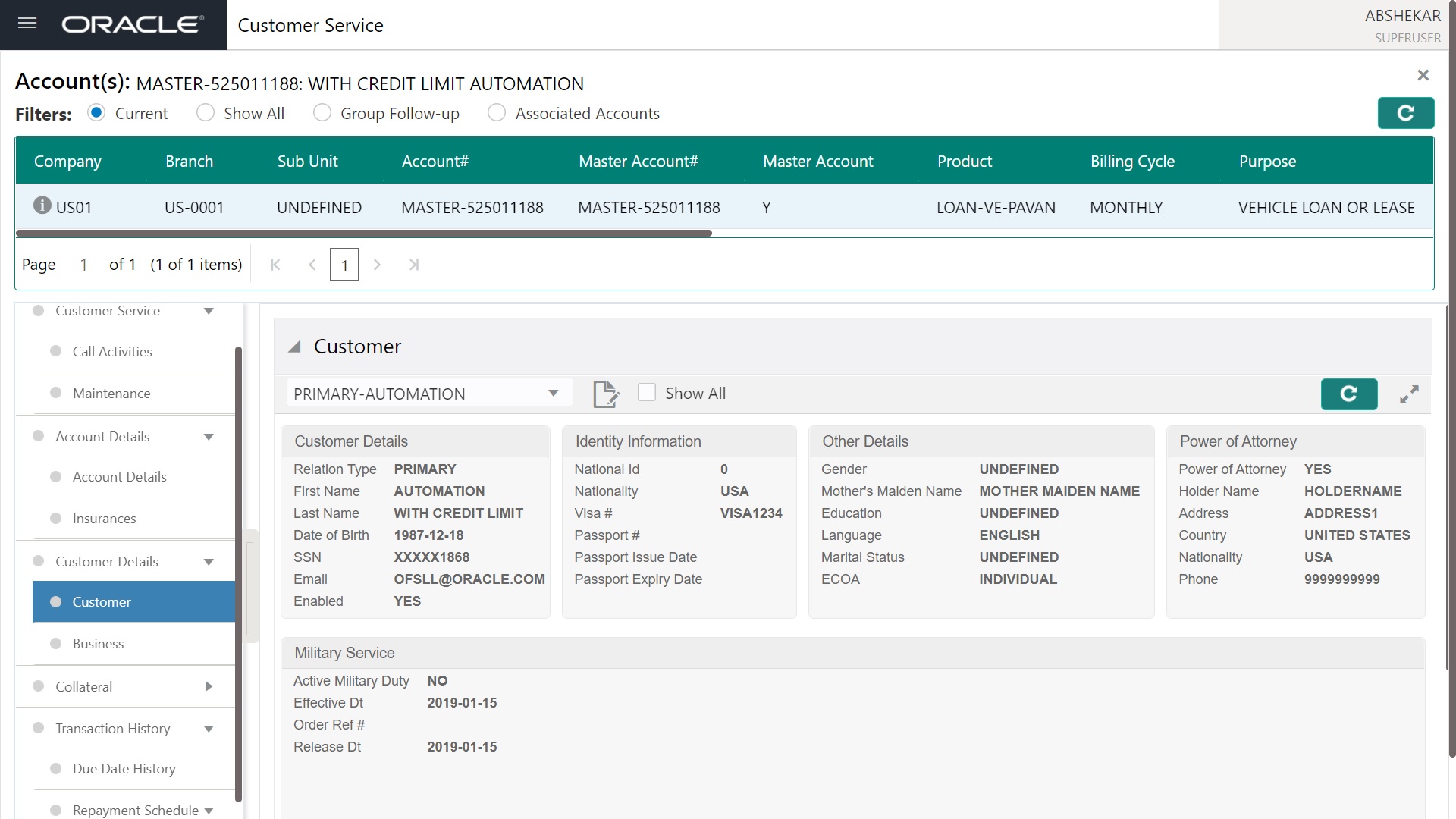
Task: Open the Insurances menu item
Action: tap(104, 519)
